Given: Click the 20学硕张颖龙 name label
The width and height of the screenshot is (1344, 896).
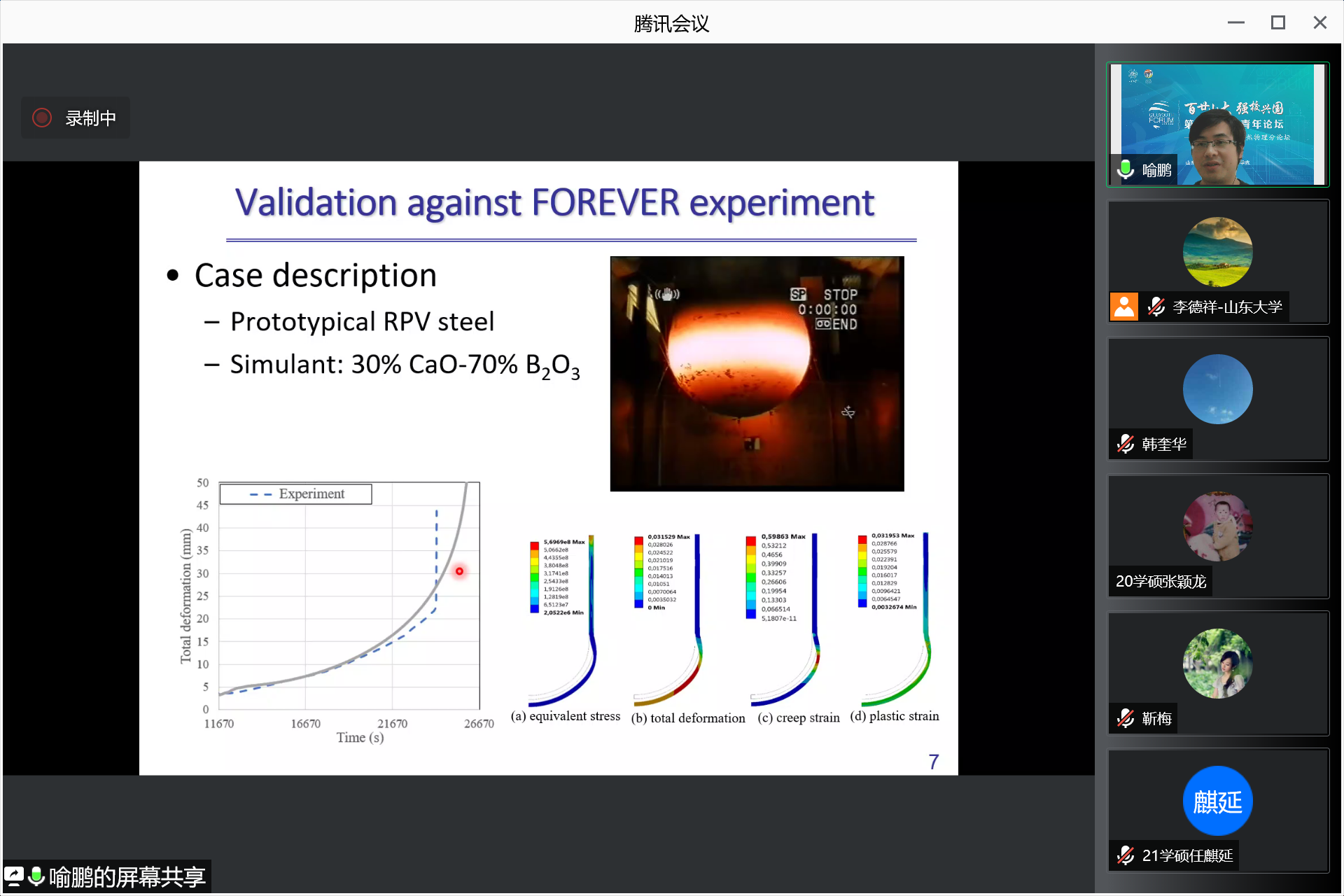Looking at the screenshot, I should click(x=1161, y=581).
